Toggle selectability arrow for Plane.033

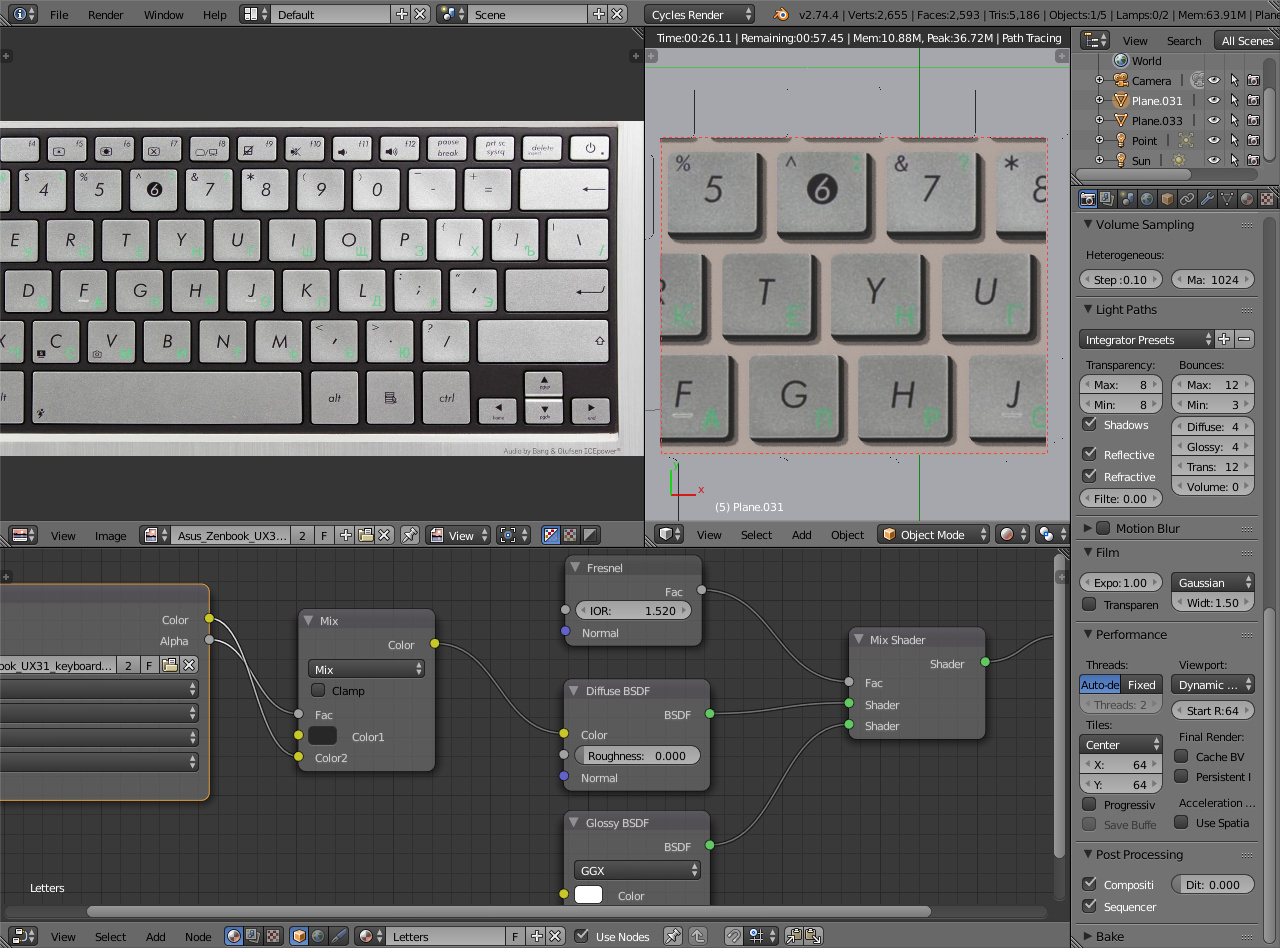1234,120
